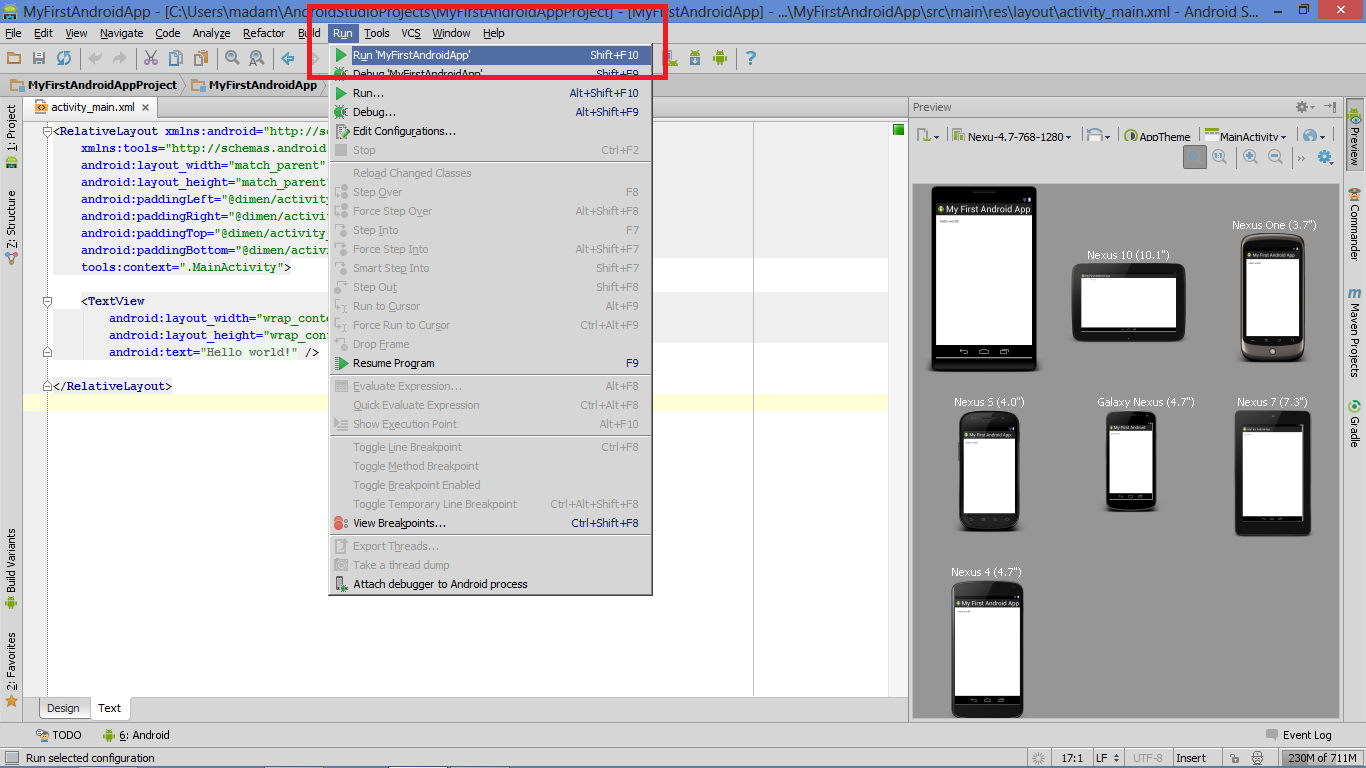This screenshot has height=768, width=1366.
Task: Open Preview panel gear settings
Action: pos(1303,107)
